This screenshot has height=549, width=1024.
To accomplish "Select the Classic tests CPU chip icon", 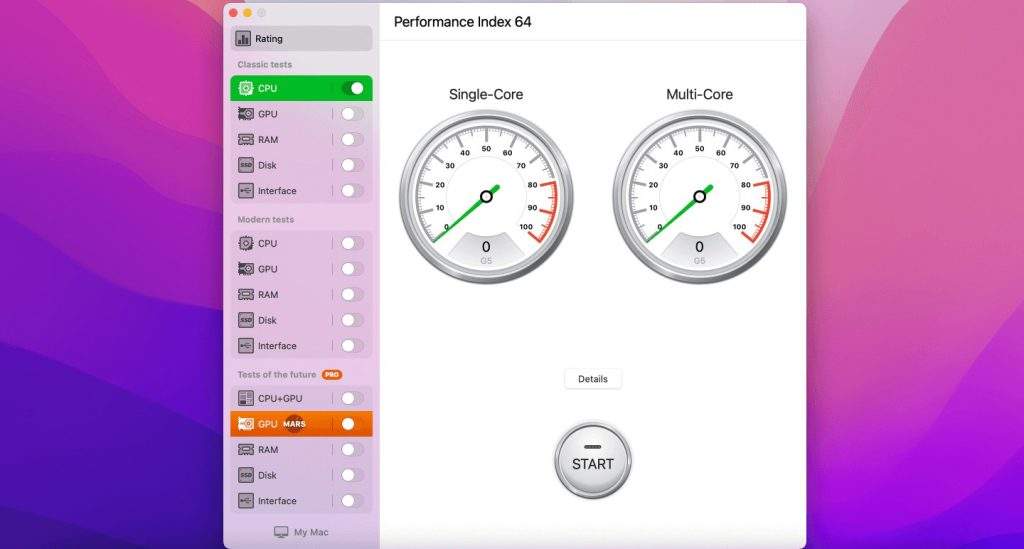I will coord(246,88).
